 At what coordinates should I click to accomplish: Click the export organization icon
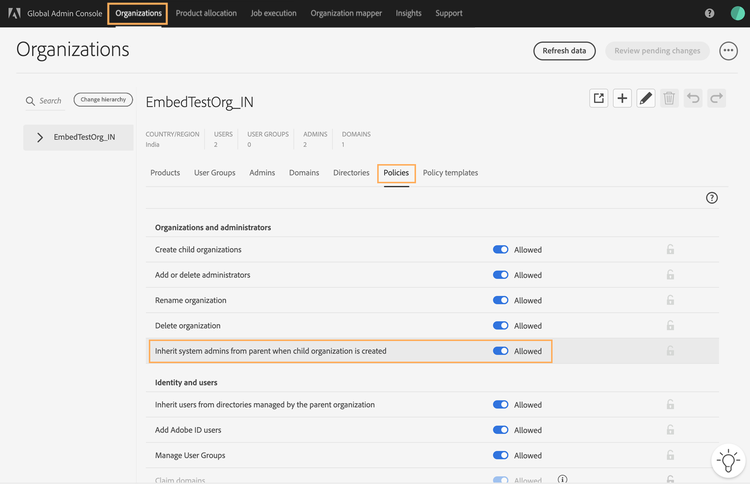(x=599, y=98)
